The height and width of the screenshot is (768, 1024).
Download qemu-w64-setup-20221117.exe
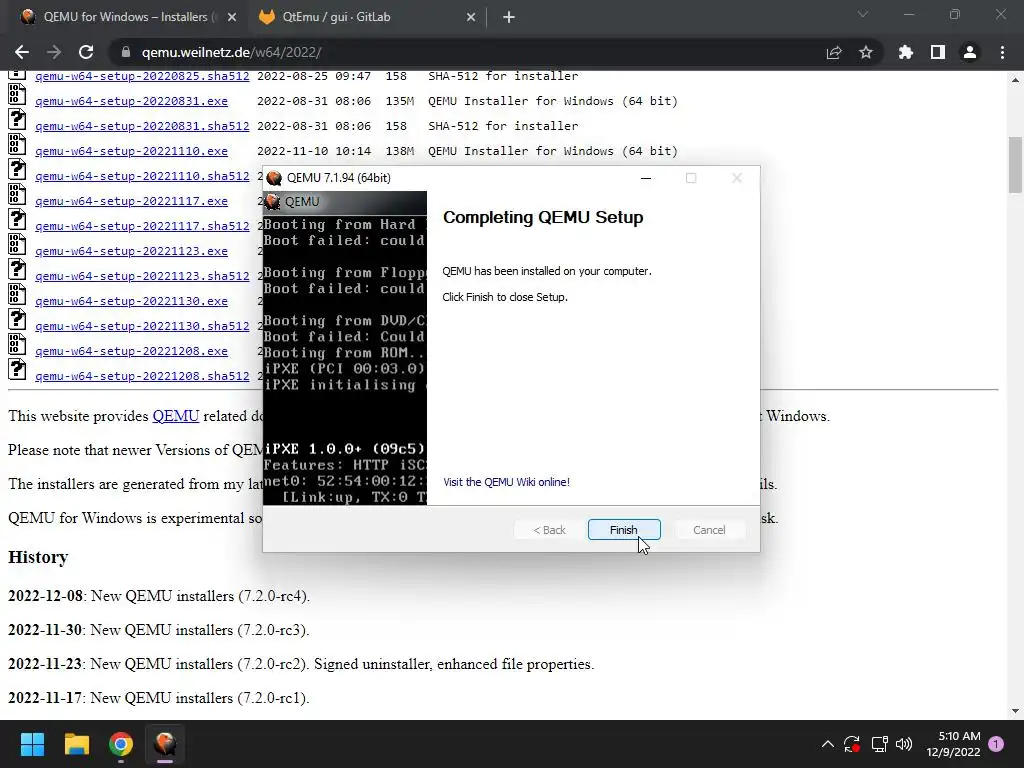pyautogui.click(x=131, y=201)
